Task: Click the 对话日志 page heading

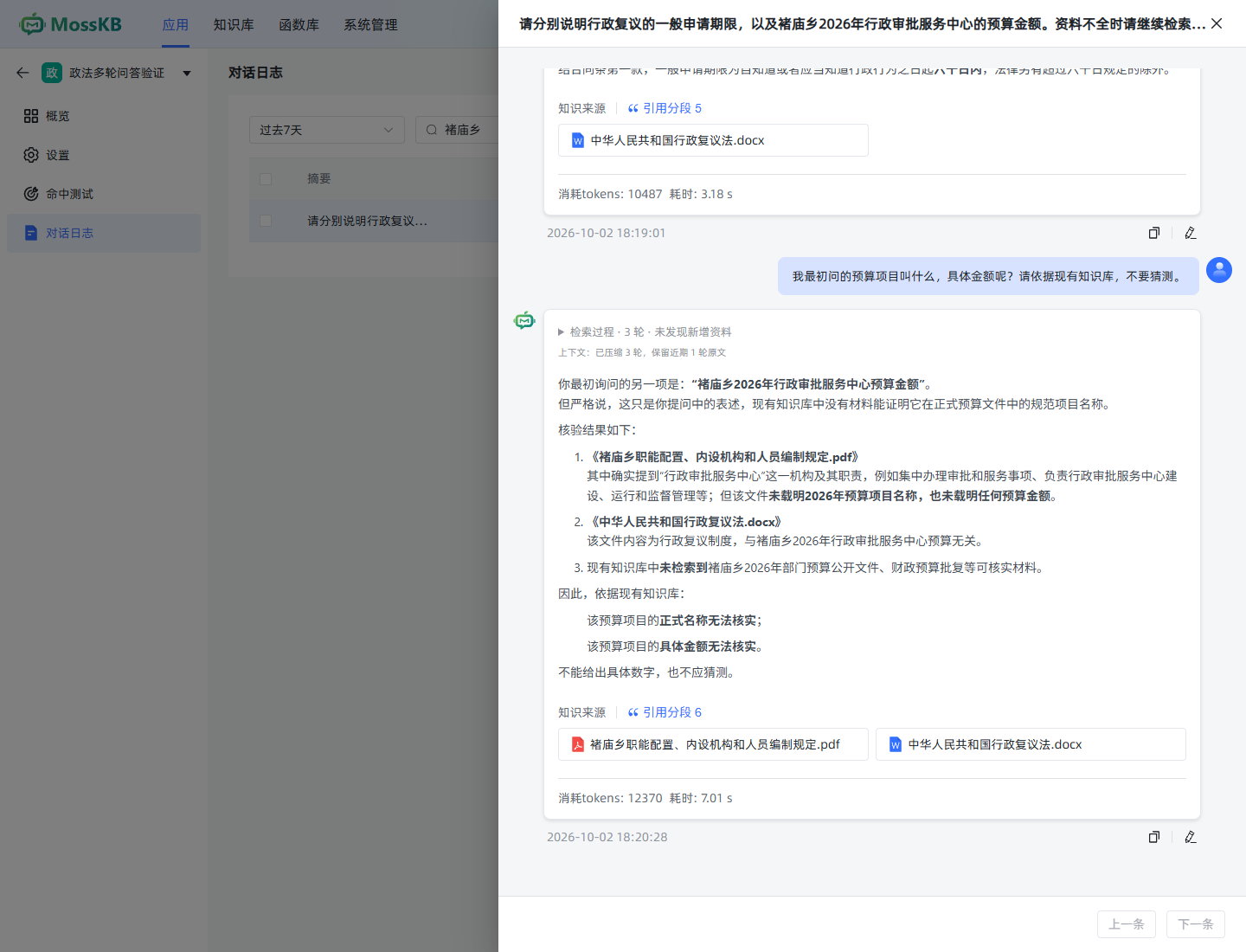Action: [x=255, y=73]
